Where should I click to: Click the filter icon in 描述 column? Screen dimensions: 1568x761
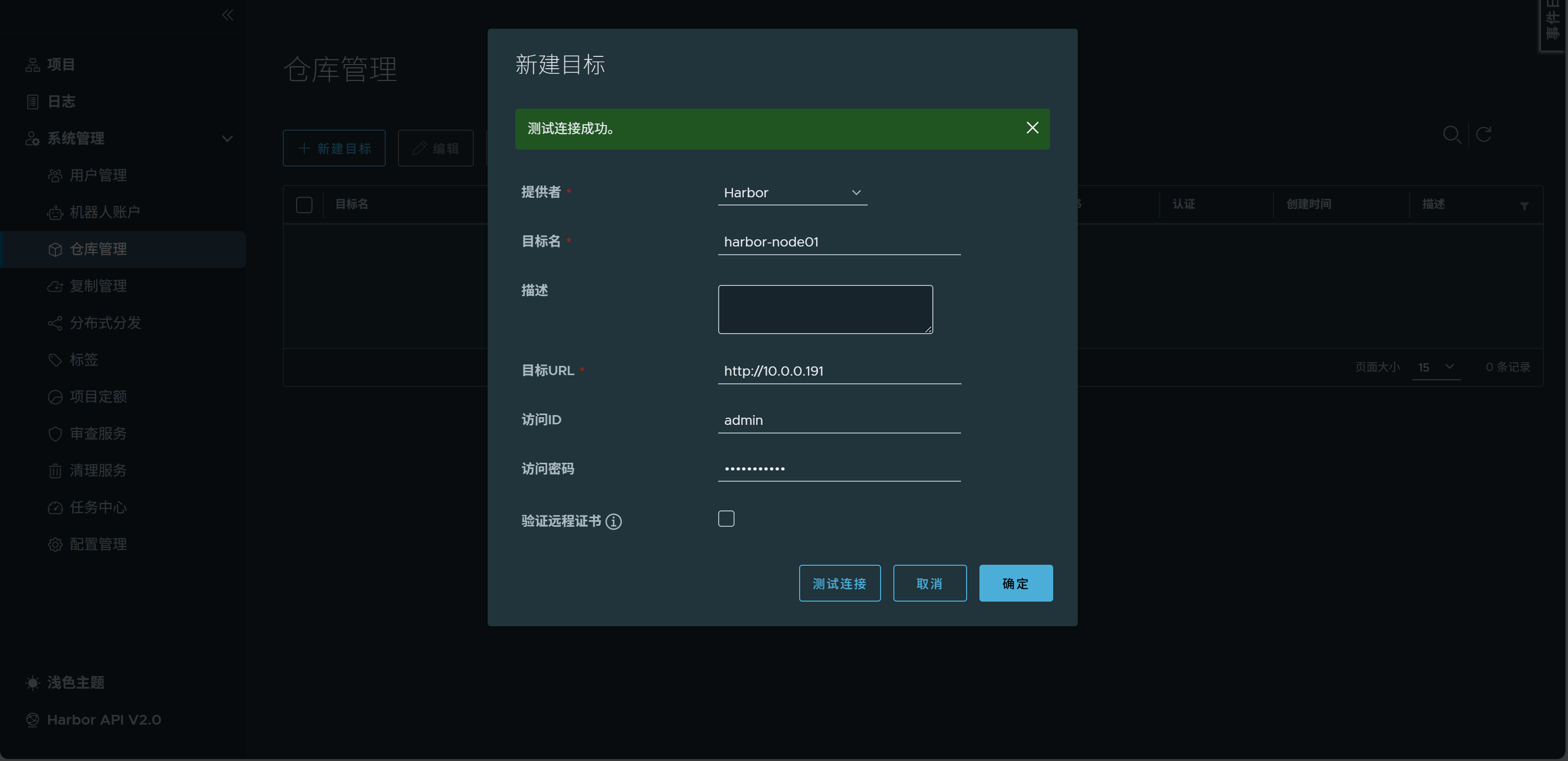[x=1523, y=207]
